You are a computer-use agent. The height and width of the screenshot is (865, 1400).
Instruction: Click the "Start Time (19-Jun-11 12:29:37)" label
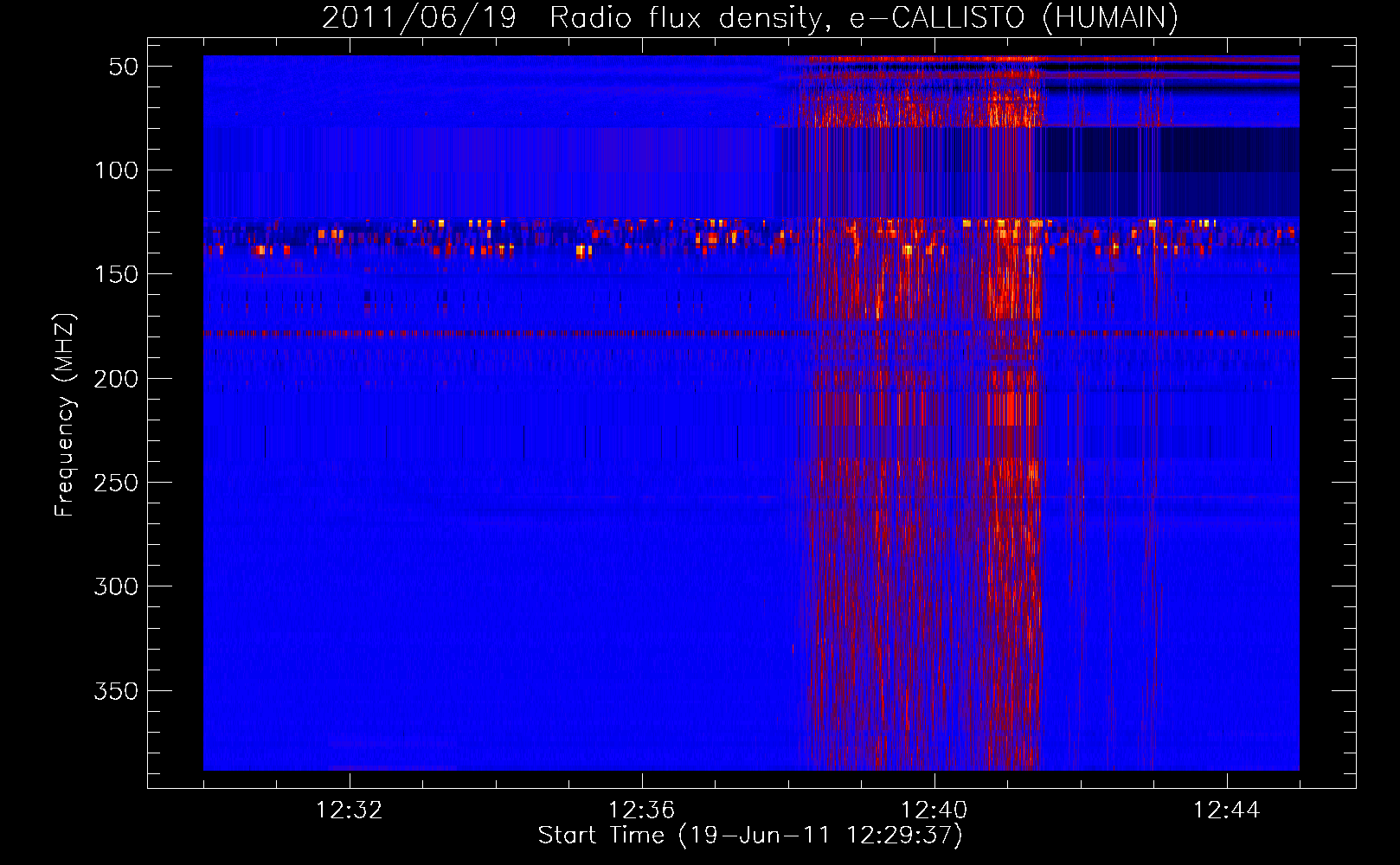click(750, 836)
